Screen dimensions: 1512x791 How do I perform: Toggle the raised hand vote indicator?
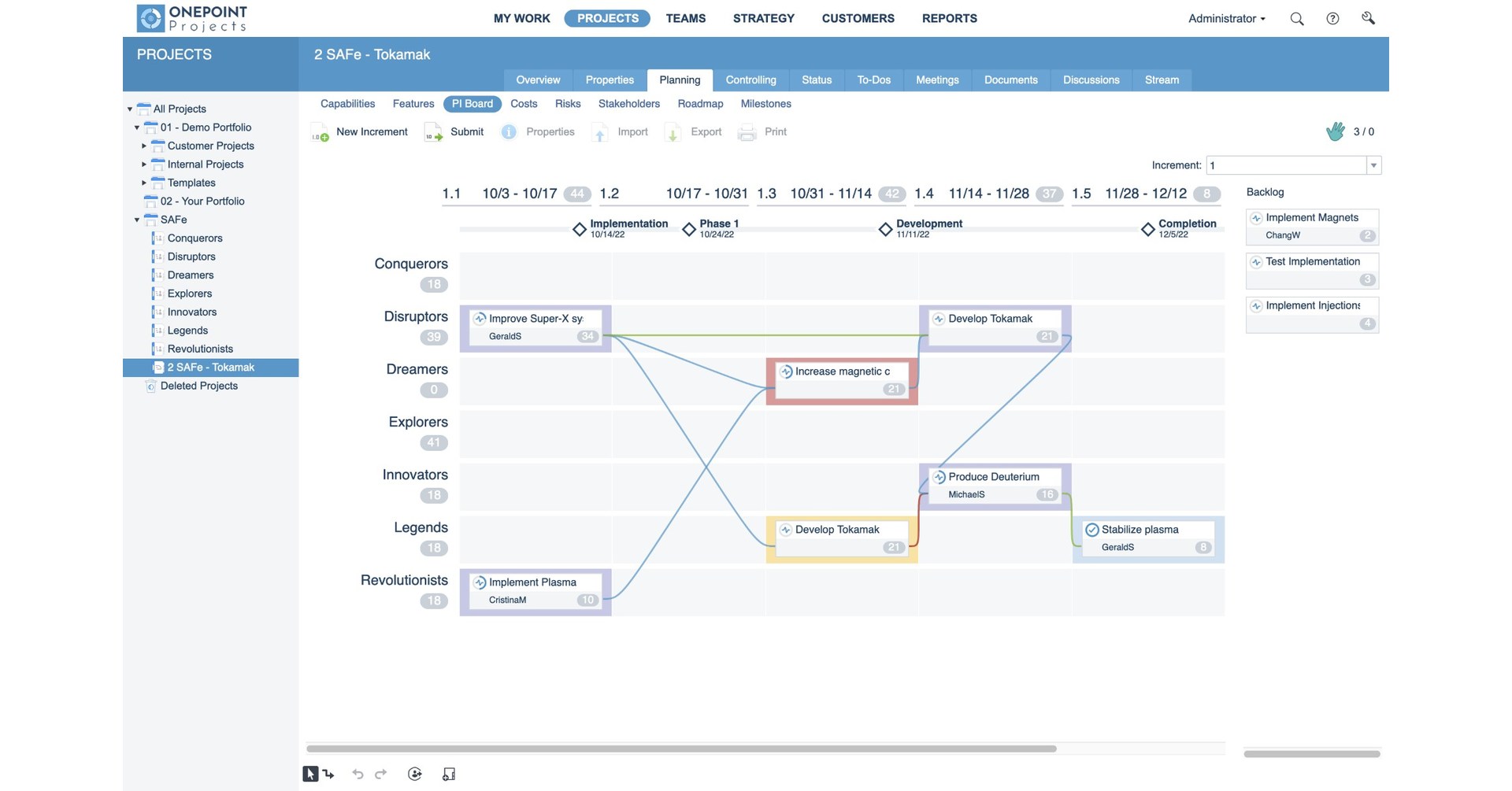1336,131
